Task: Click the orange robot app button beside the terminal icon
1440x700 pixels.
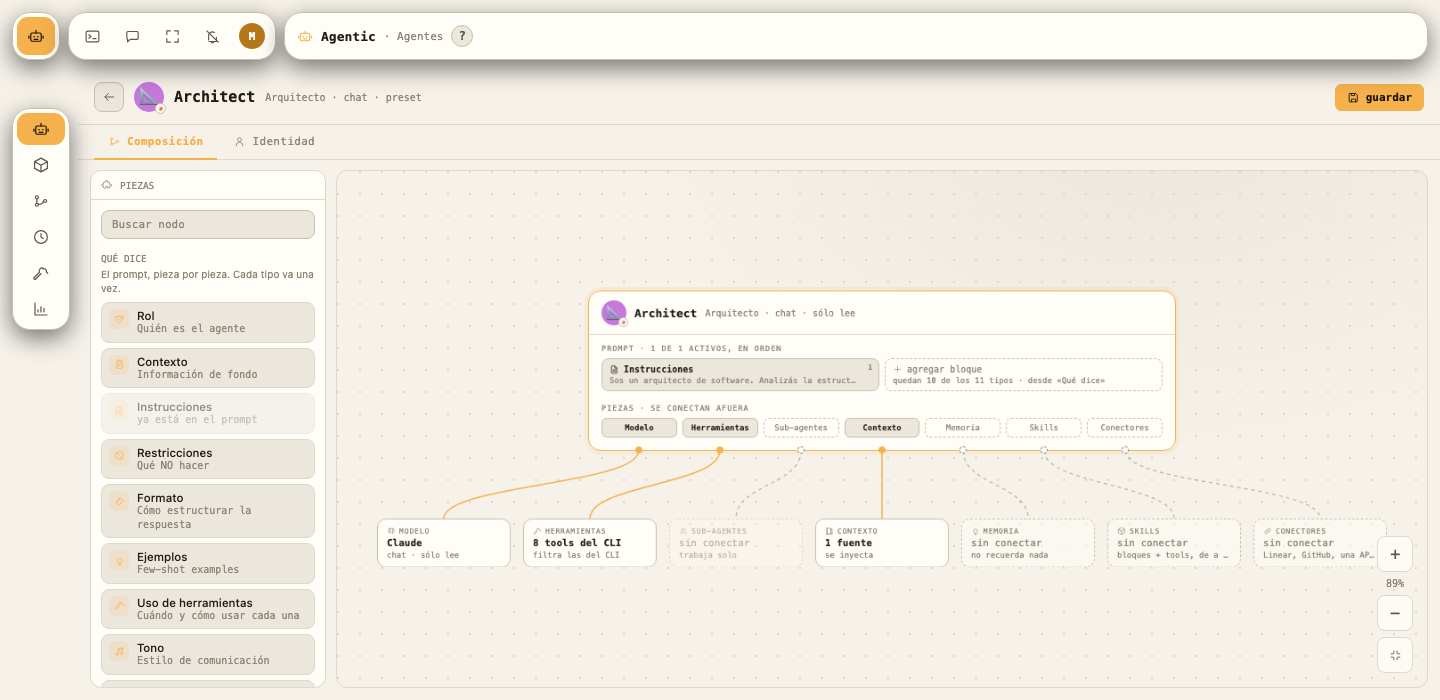Action: [36, 36]
